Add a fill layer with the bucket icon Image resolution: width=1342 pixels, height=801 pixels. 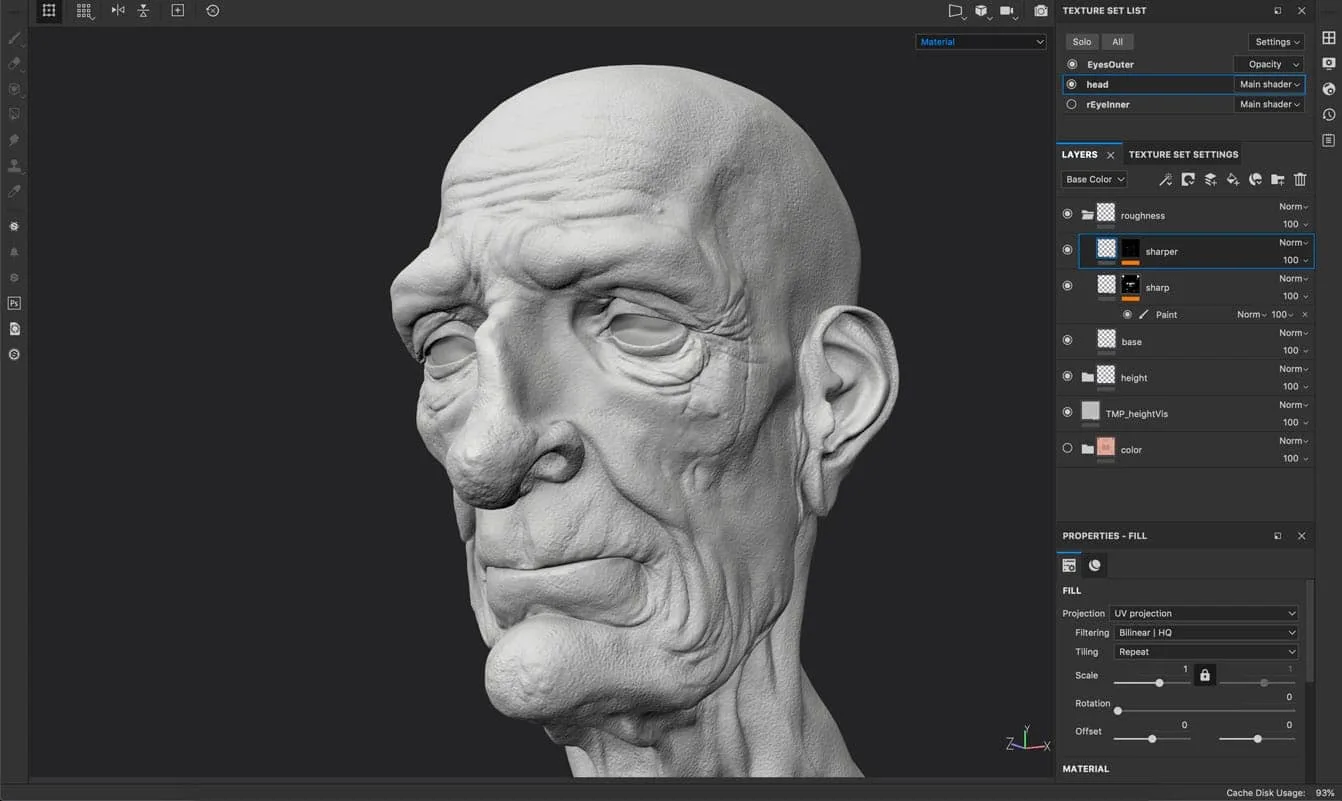click(1233, 180)
